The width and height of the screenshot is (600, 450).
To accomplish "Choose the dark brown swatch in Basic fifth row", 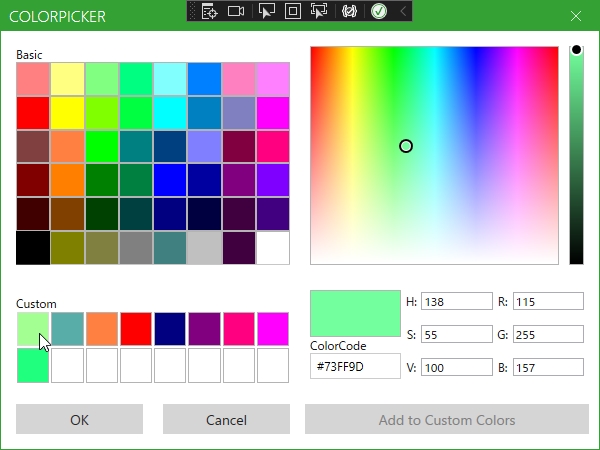I will pos(67,214).
